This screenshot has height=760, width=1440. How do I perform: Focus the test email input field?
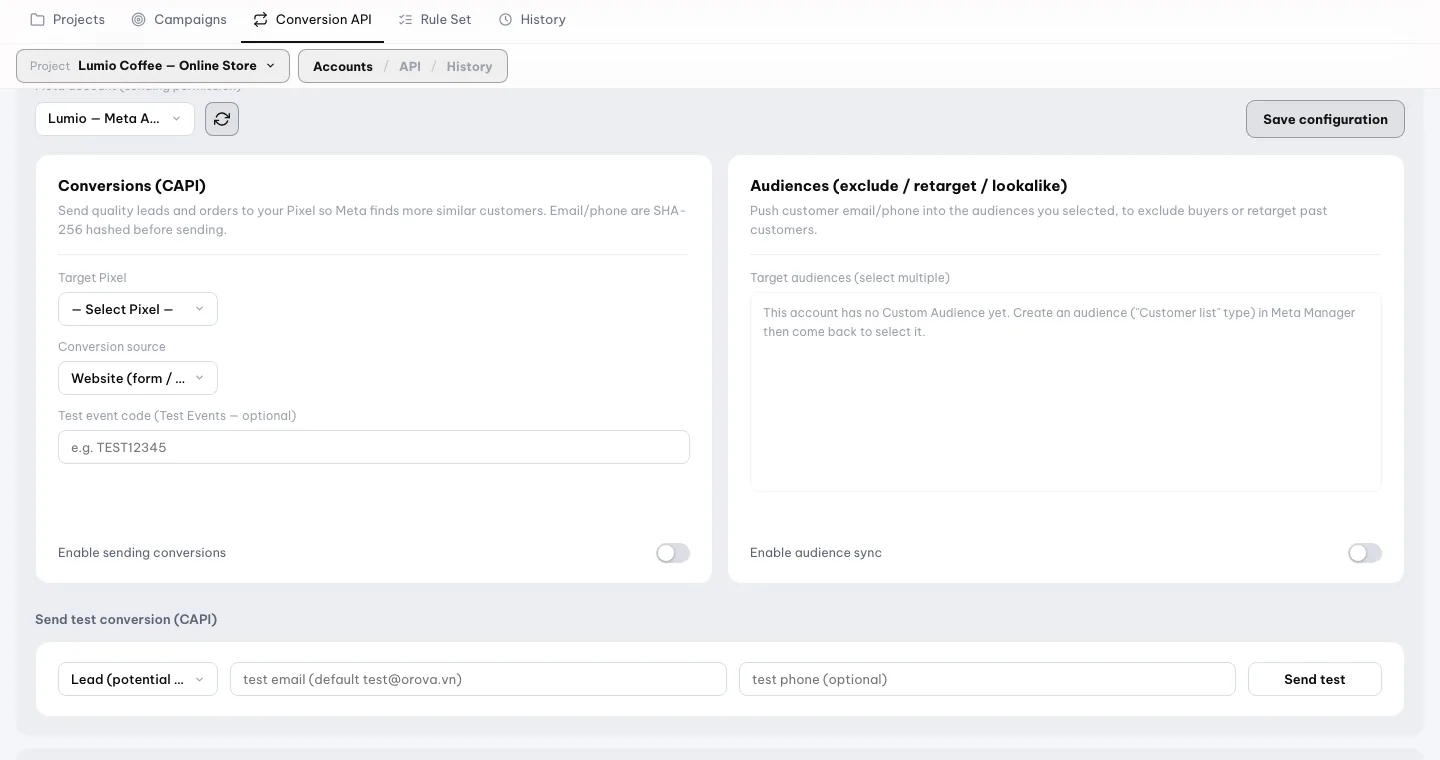coord(478,679)
